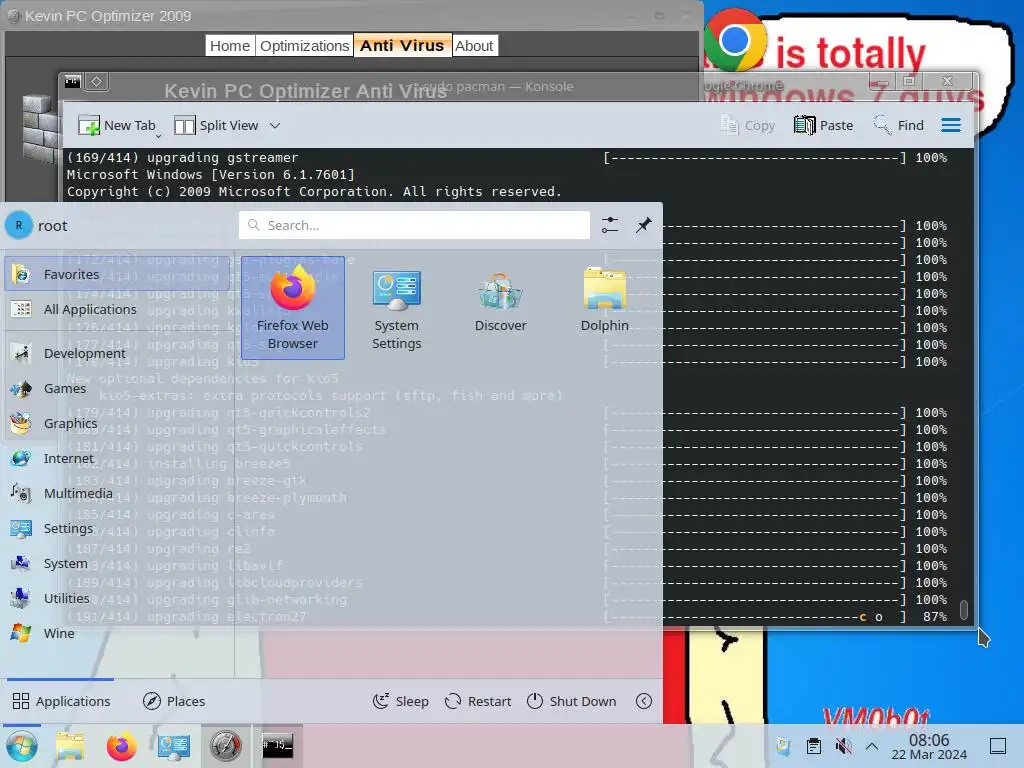Open launcher configuration sliders icon
This screenshot has height=768, width=1024.
coord(609,225)
